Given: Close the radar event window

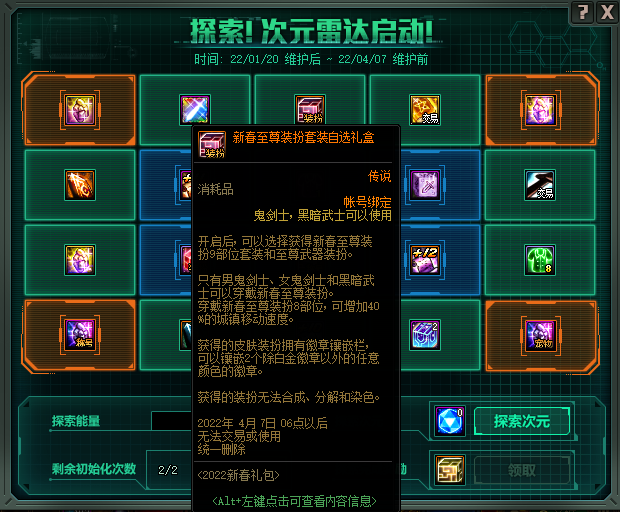Looking at the screenshot, I should pyautogui.click(x=607, y=12).
